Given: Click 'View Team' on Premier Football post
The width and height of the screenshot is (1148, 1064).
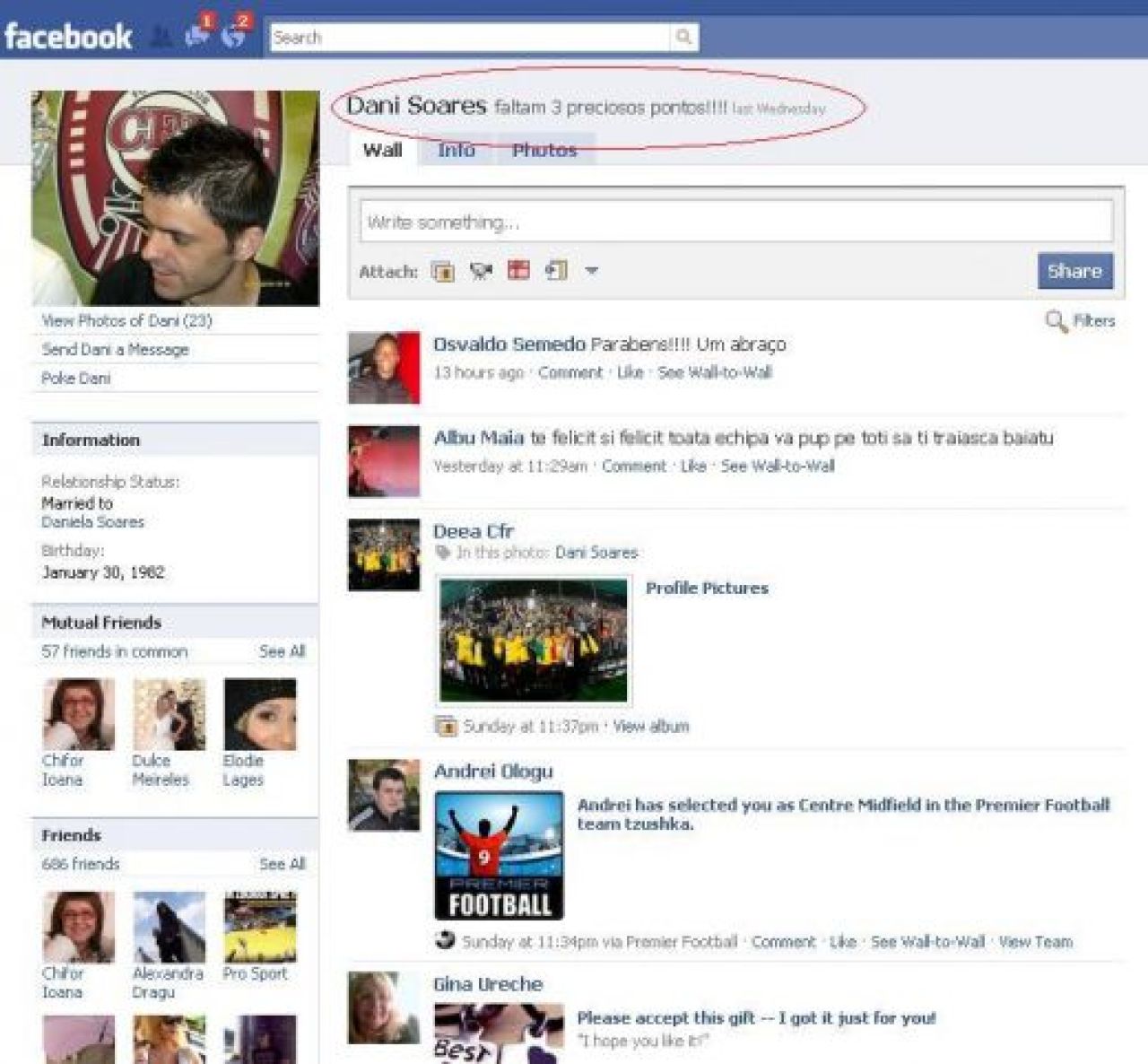Looking at the screenshot, I should 1036,941.
